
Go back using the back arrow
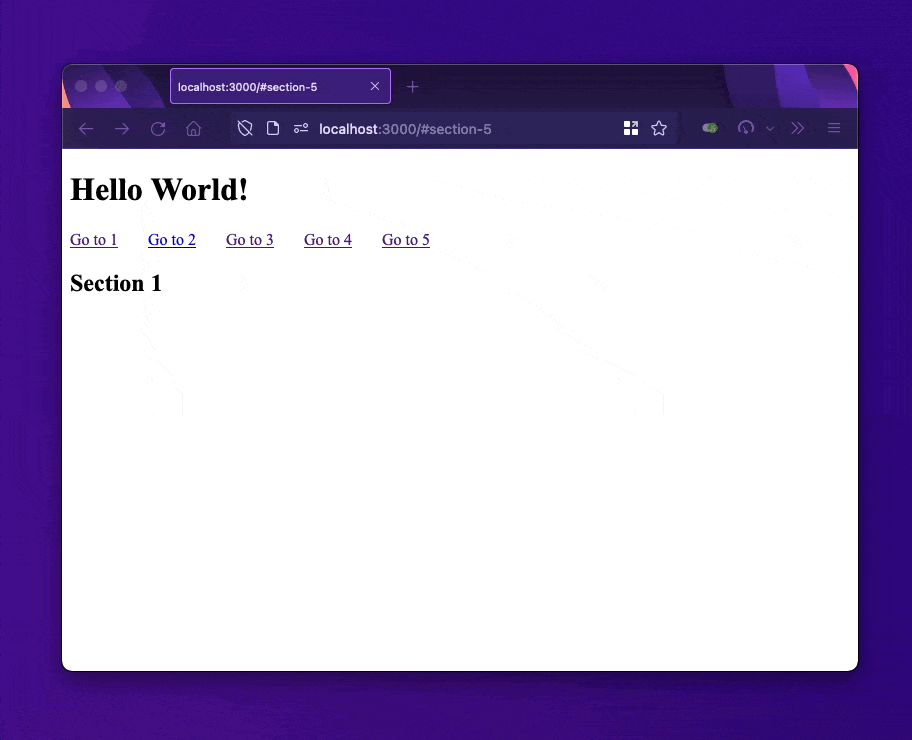86,129
